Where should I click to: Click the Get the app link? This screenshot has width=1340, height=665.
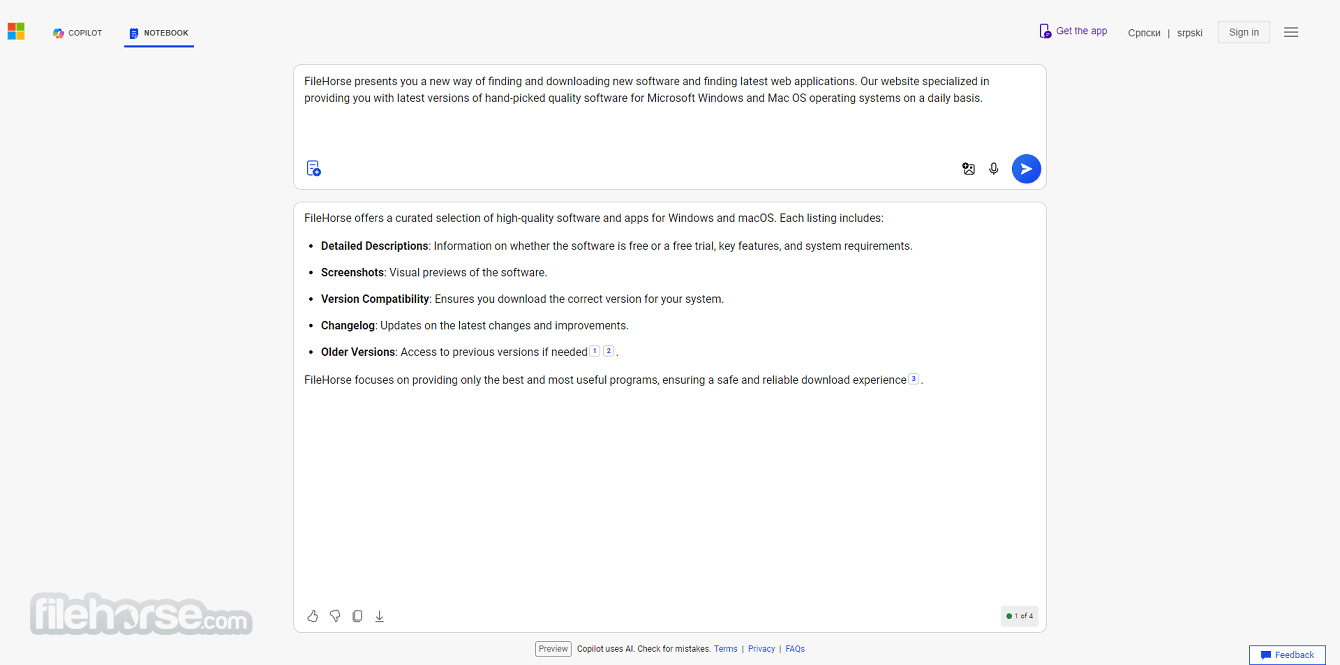click(1073, 31)
